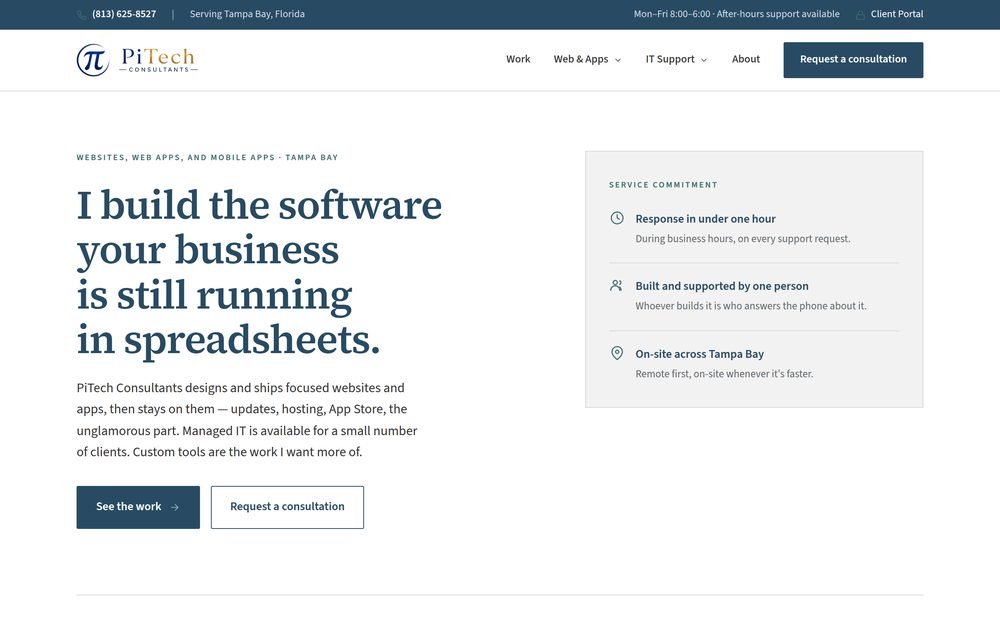This screenshot has height=625, width=1000.
Task: Click the Serving Tampa Bay, Florida text
Action: [x=247, y=14]
